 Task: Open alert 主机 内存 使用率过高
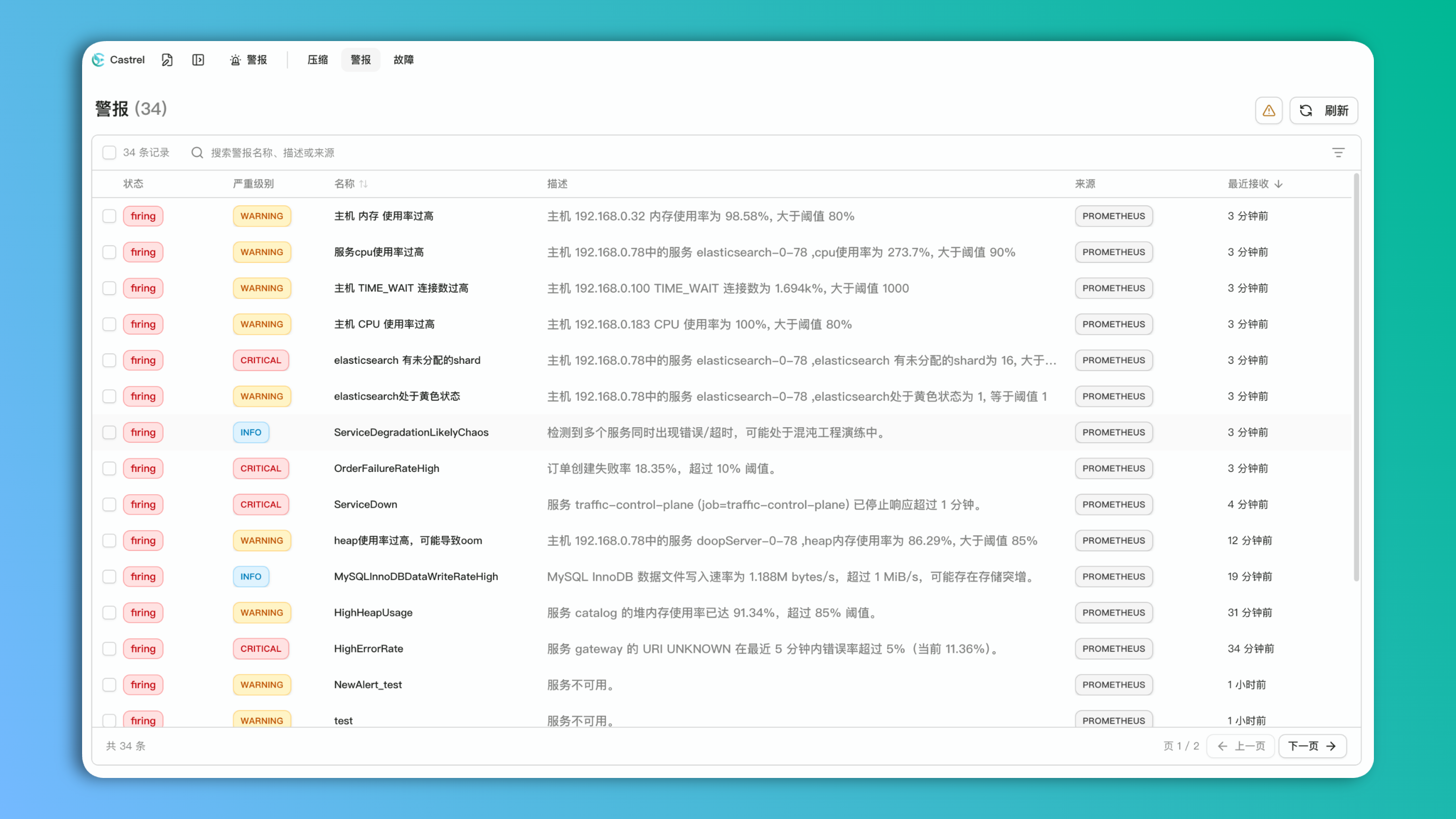pos(383,216)
